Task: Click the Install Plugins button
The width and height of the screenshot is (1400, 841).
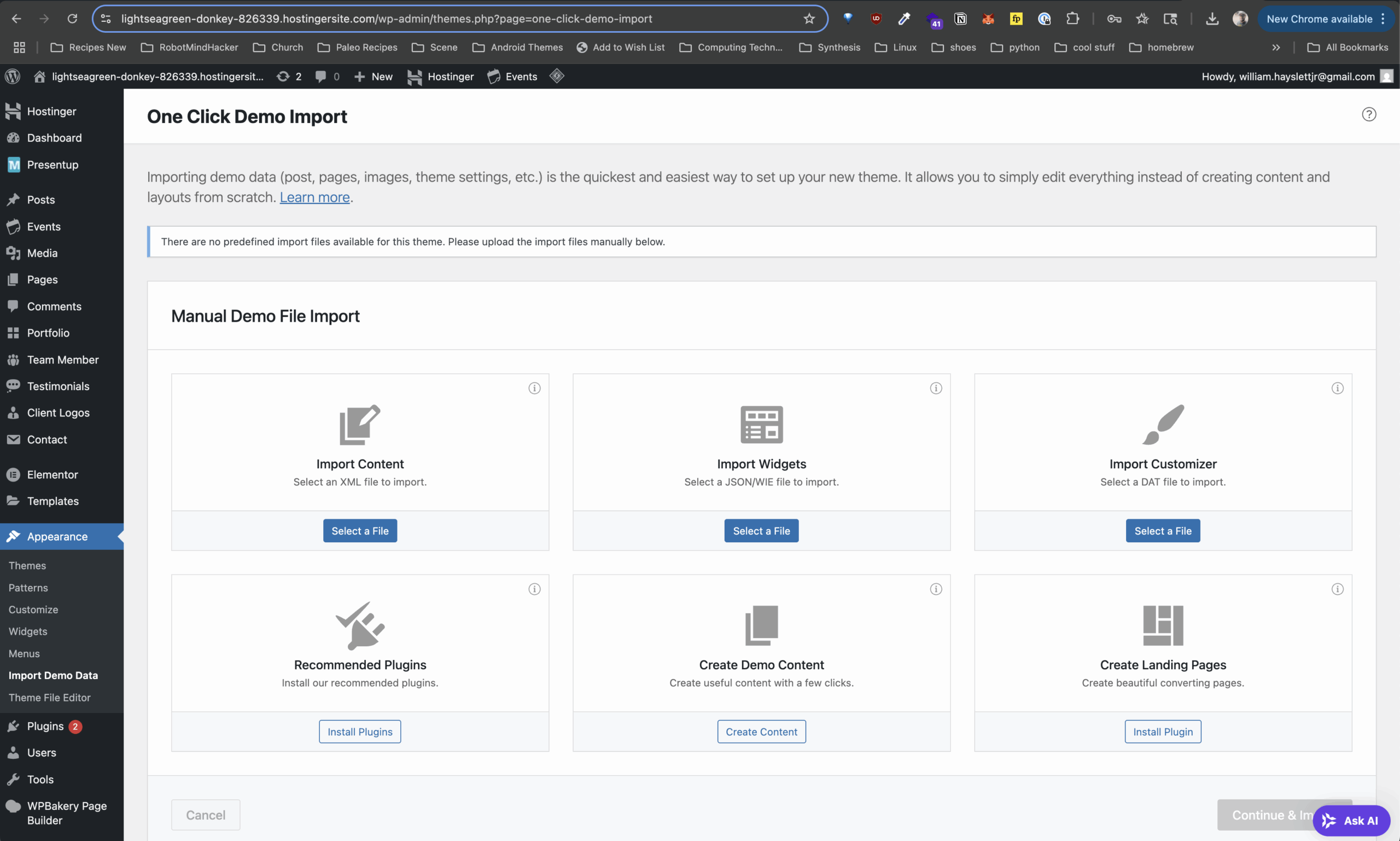Action: (360, 732)
